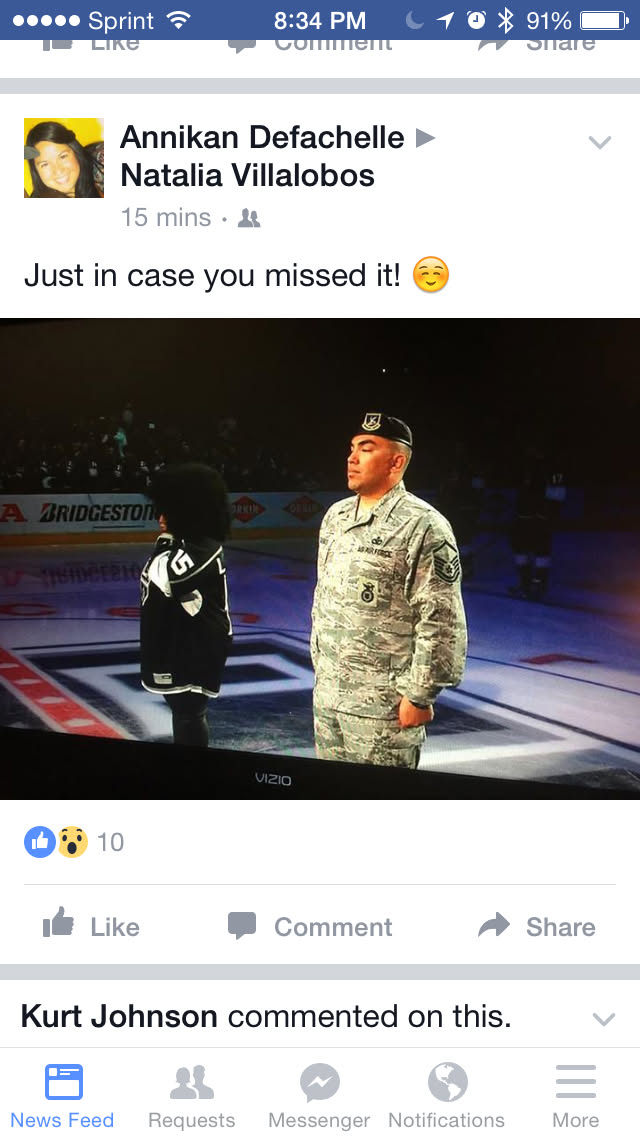Tap the Share arrow icon under the photo
This screenshot has height=1136, width=640.
(x=494, y=925)
